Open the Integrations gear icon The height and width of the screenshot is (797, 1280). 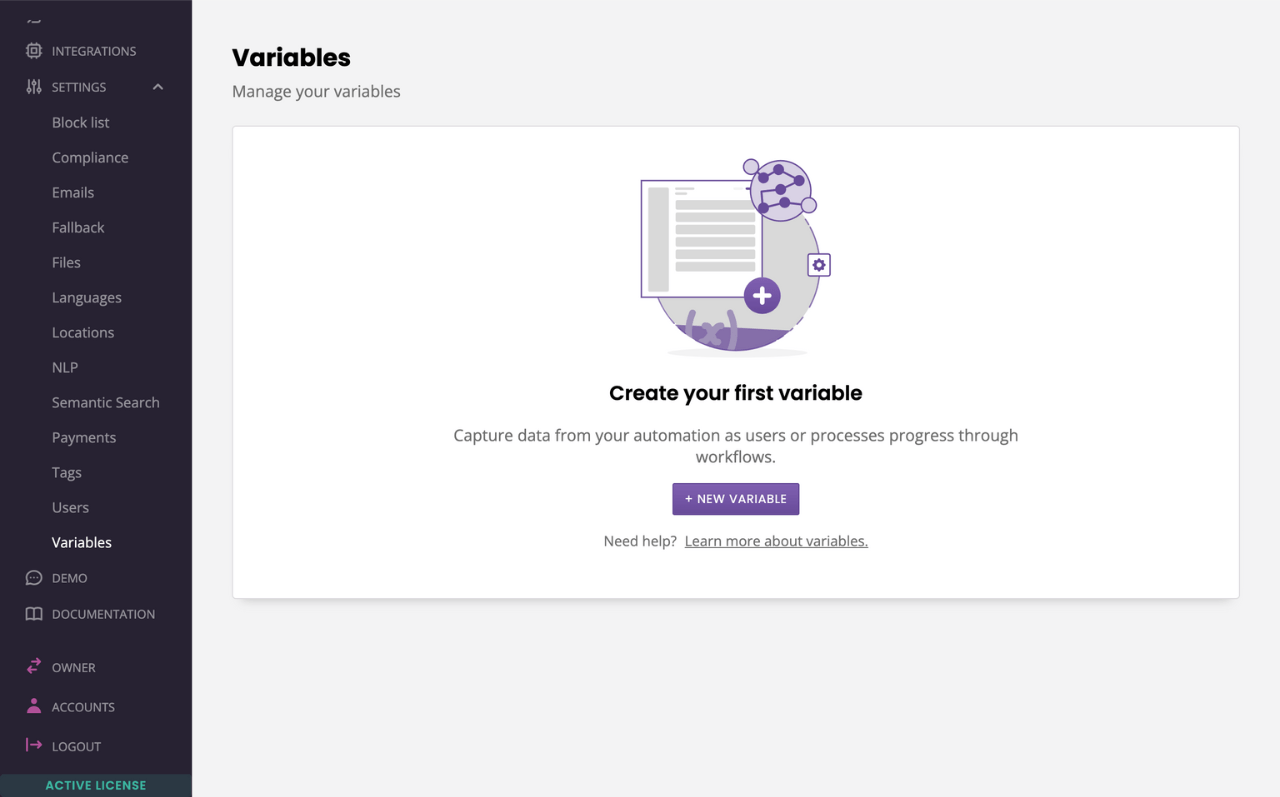(x=32, y=50)
